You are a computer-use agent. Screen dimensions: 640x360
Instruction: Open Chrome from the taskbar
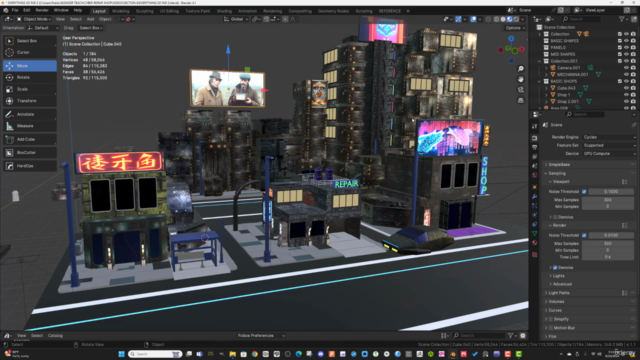click(x=255, y=354)
